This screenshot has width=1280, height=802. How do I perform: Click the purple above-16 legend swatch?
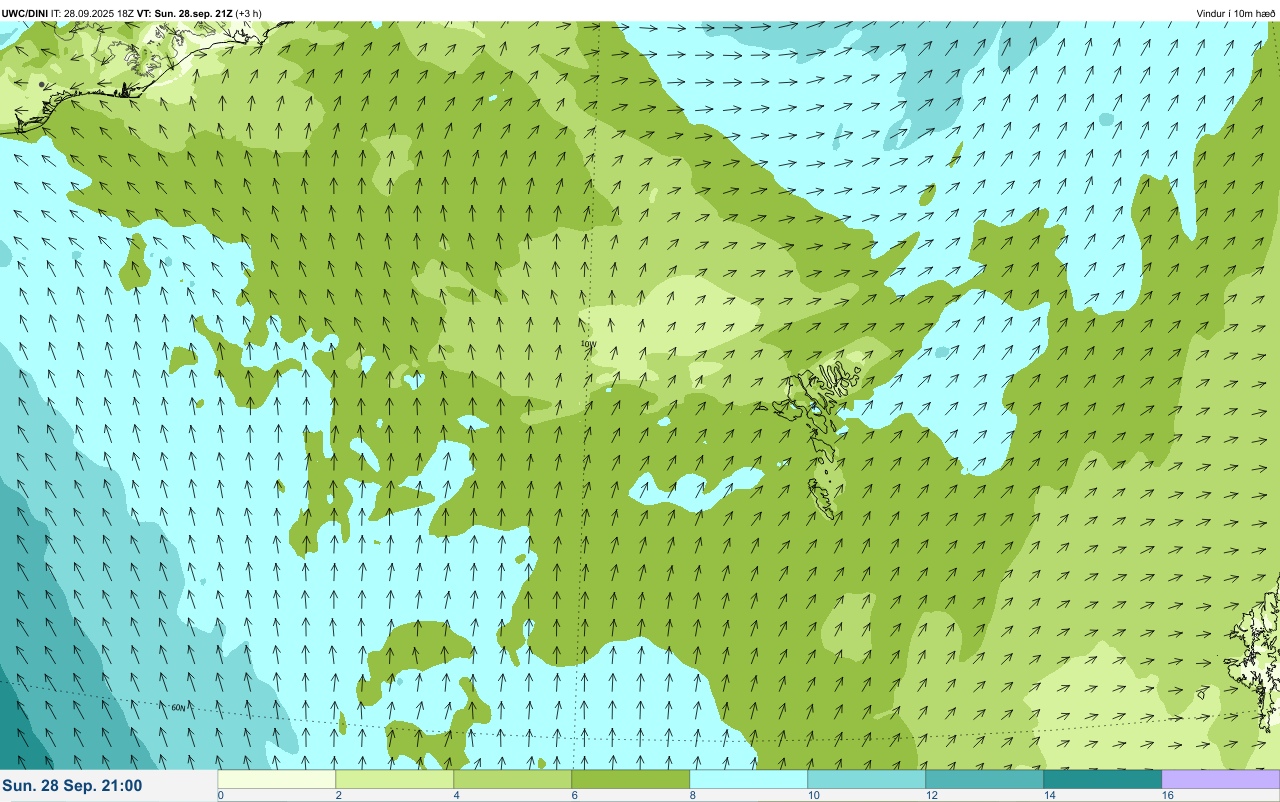[x=1221, y=779]
